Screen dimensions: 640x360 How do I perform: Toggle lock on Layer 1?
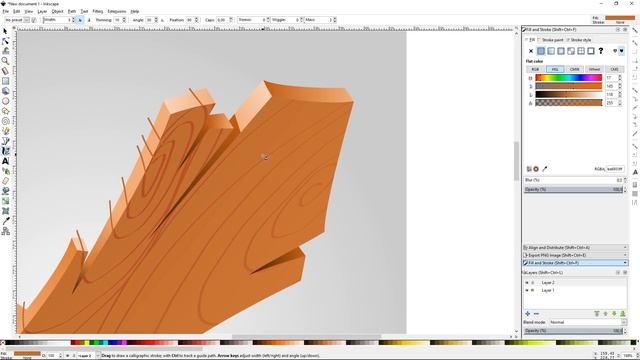click(533, 290)
